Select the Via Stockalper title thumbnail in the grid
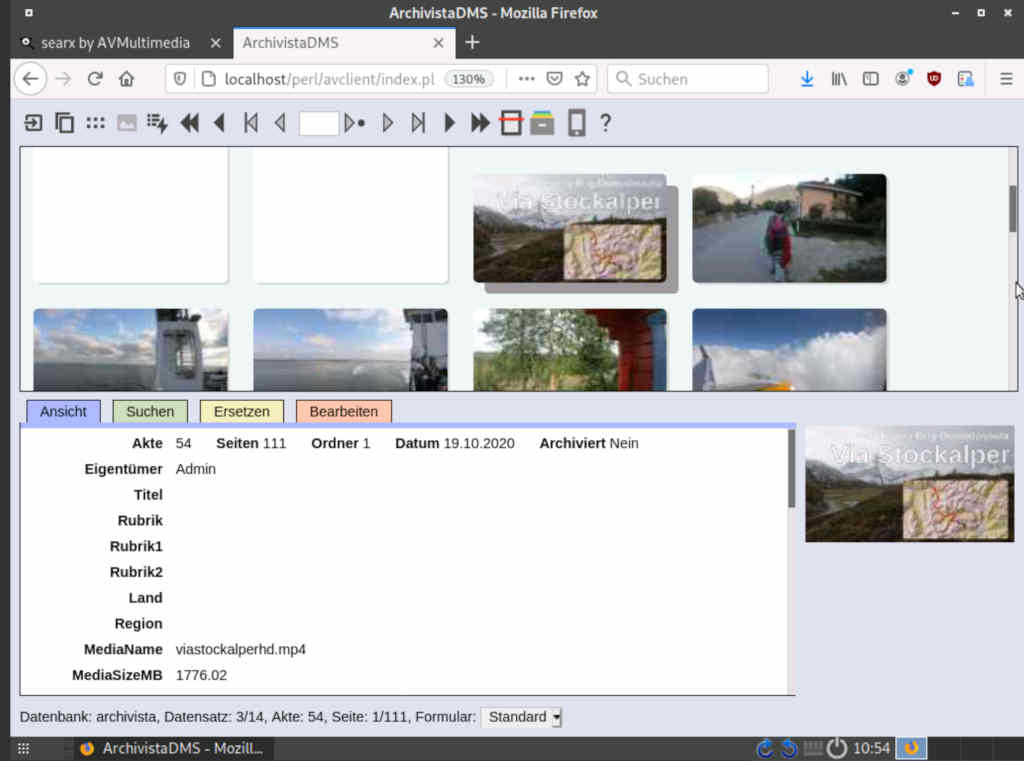This screenshot has height=761, width=1024. click(x=570, y=228)
